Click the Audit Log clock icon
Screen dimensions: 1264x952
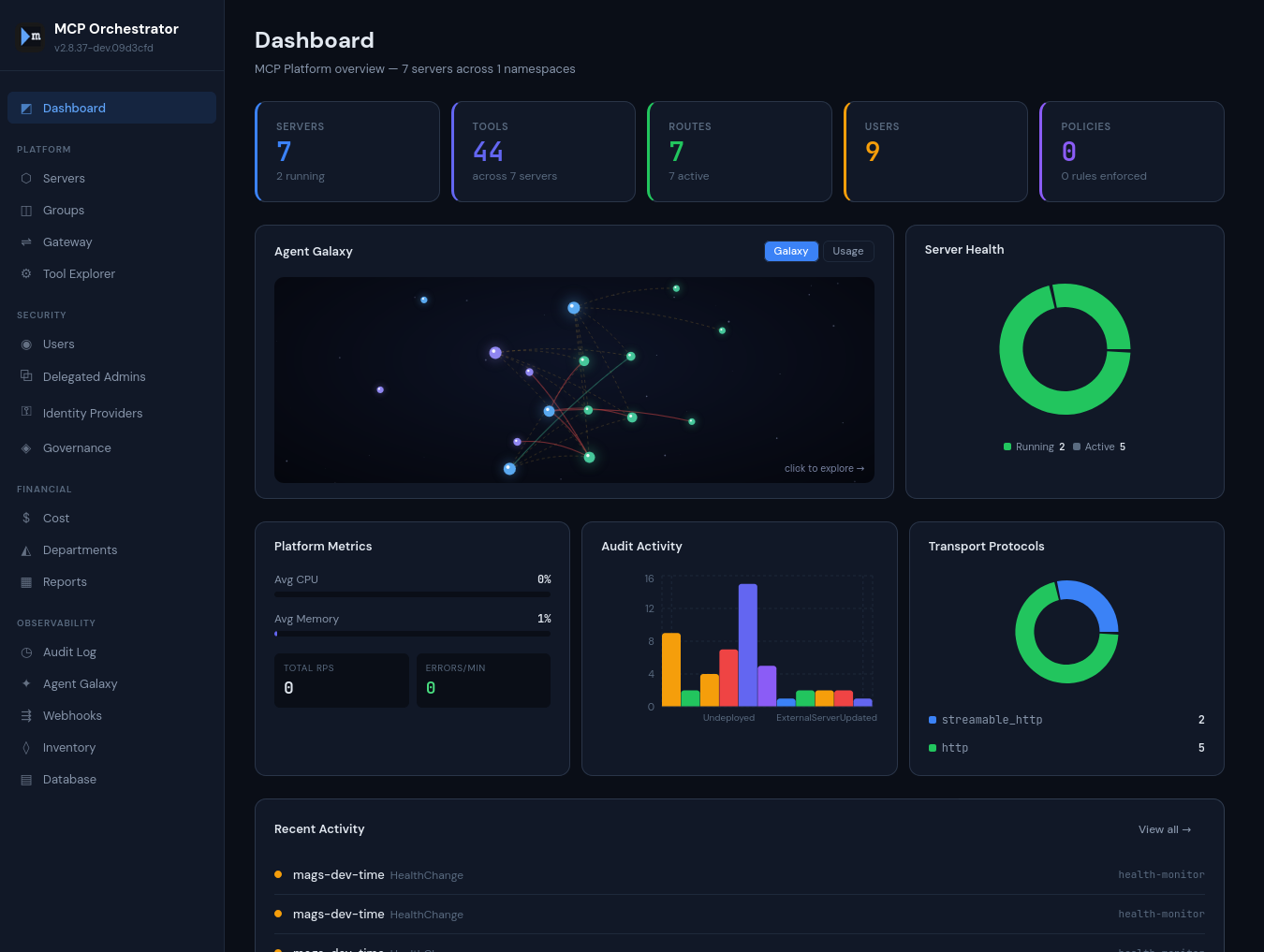[26, 652]
